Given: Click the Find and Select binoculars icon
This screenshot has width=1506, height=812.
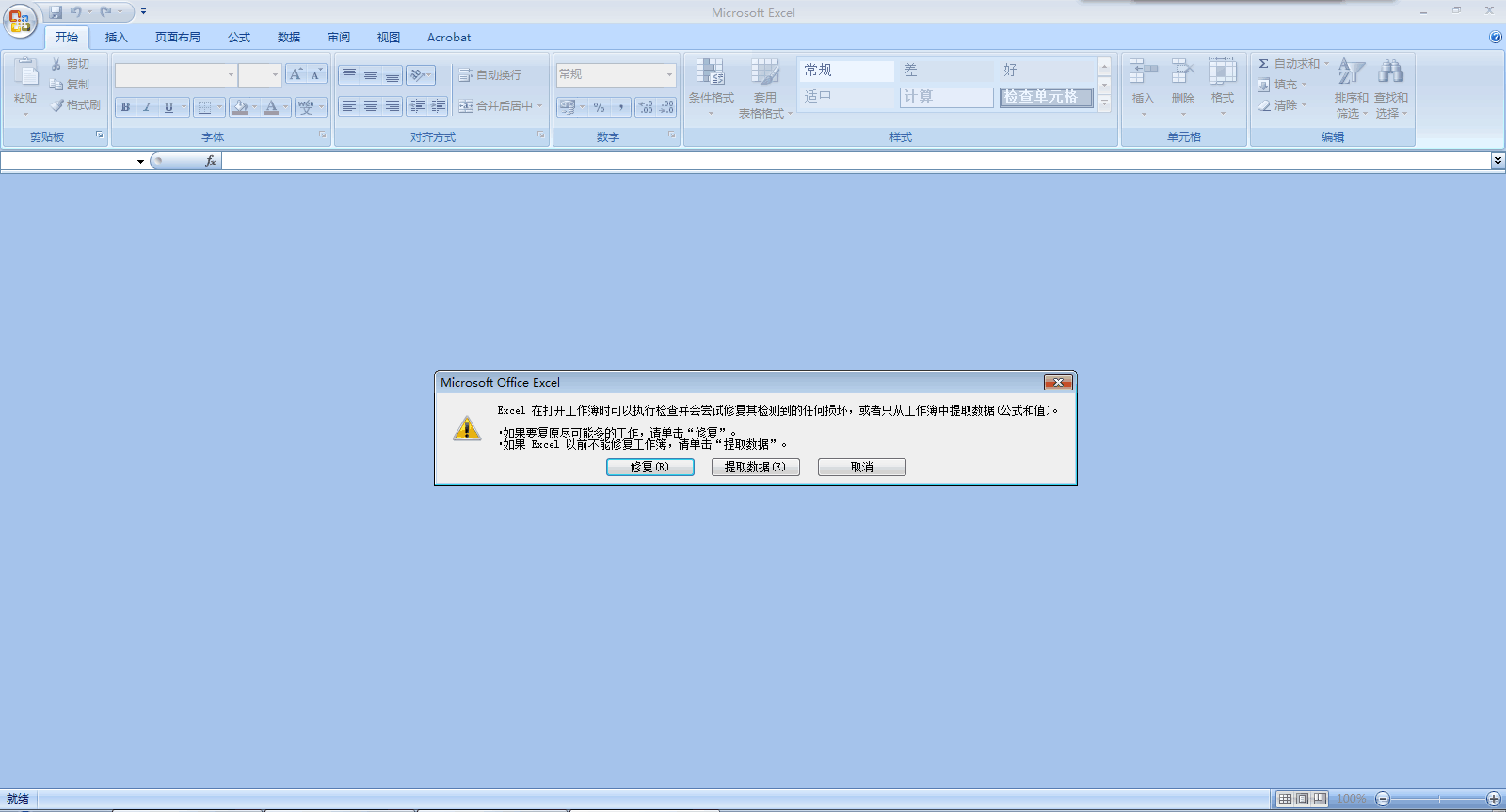Looking at the screenshot, I should coord(1390,72).
